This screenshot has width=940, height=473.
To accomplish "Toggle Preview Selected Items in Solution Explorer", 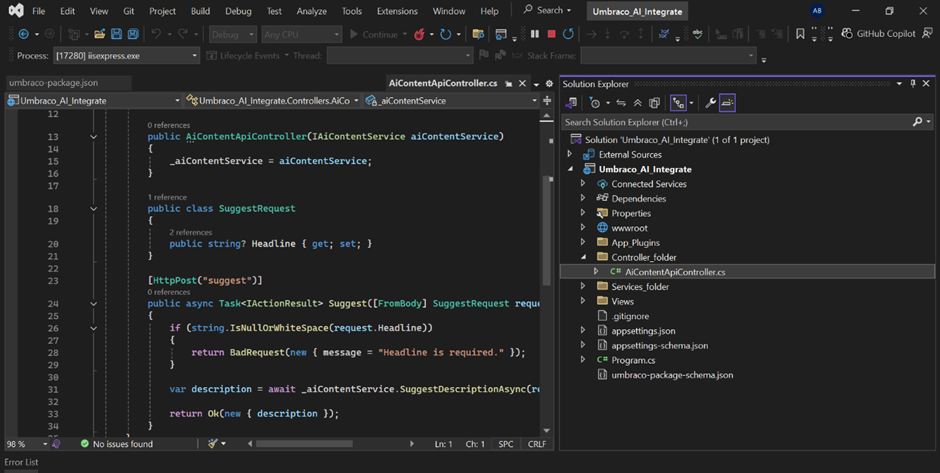I will pos(727,103).
